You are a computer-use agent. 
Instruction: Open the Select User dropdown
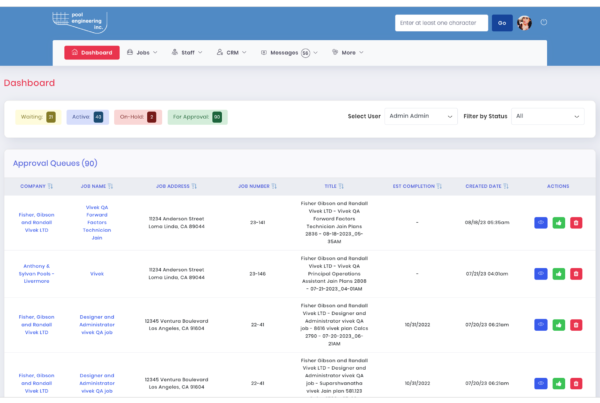tap(421, 116)
